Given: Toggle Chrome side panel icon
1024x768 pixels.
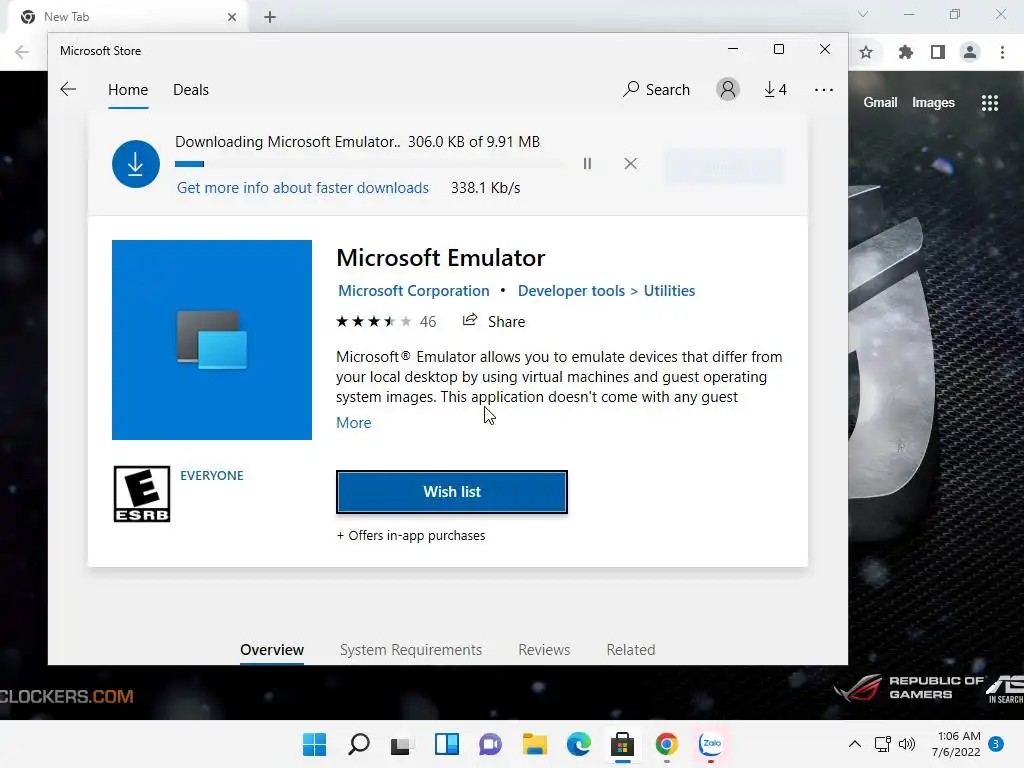Looking at the screenshot, I should coord(938,52).
